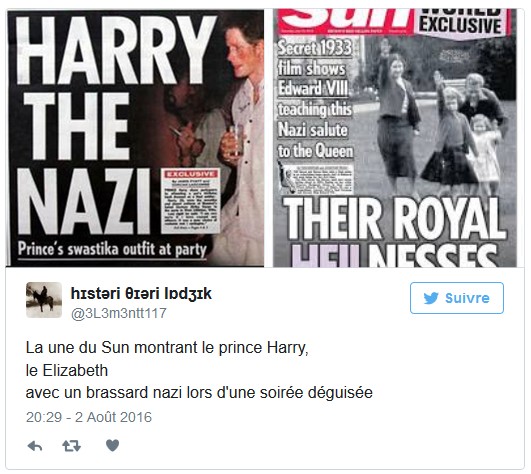The width and height of the screenshot is (531, 474).
Task: Click the 'le Elizabeth' line in the tweet
Action: pyautogui.click(x=67, y=370)
